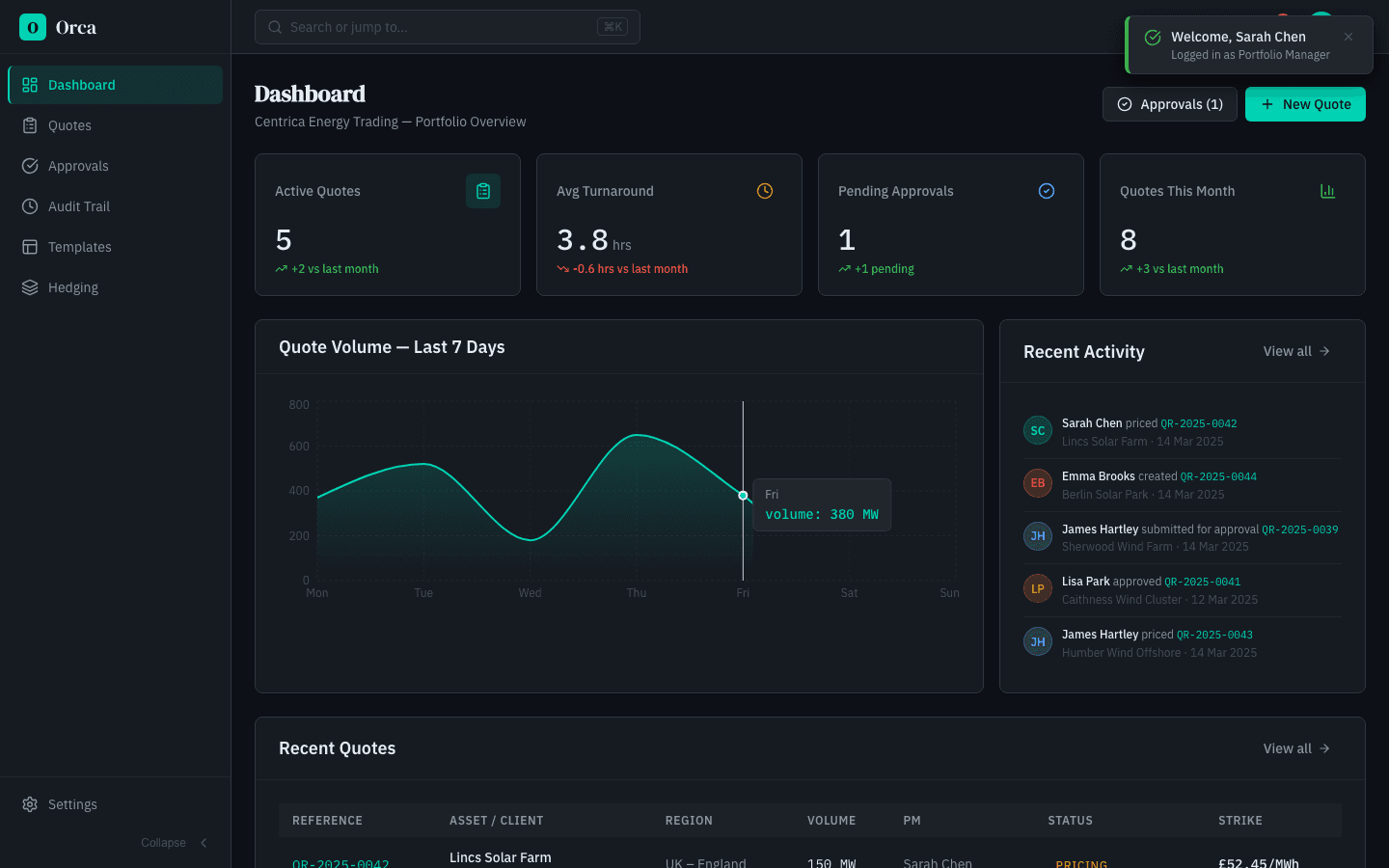Open the Hedging section
The width and height of the screenshot is (1389, 868).
pyautogui.click(x=115, y=287)
